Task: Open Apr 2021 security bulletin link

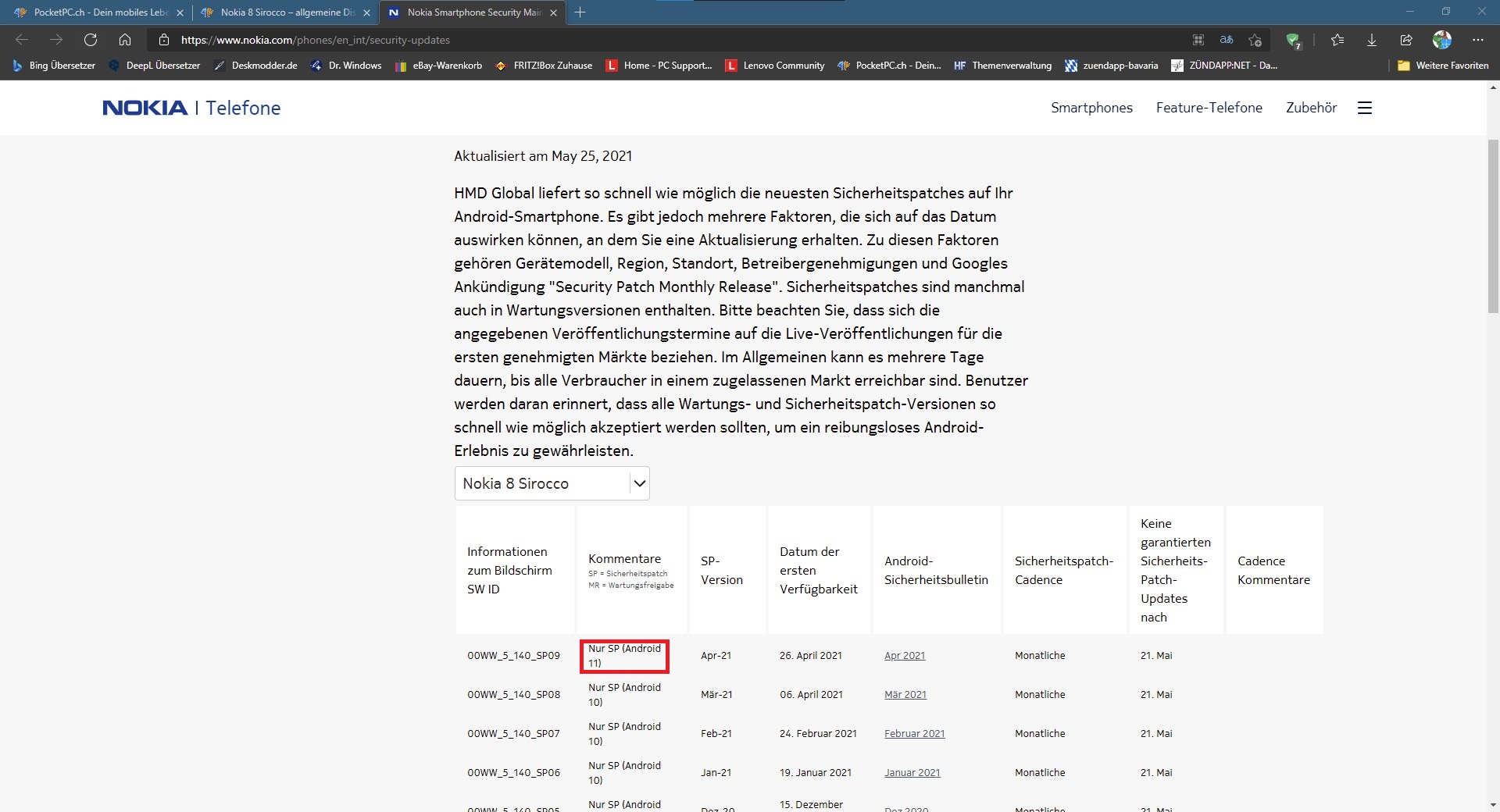Action: (905, 656)
